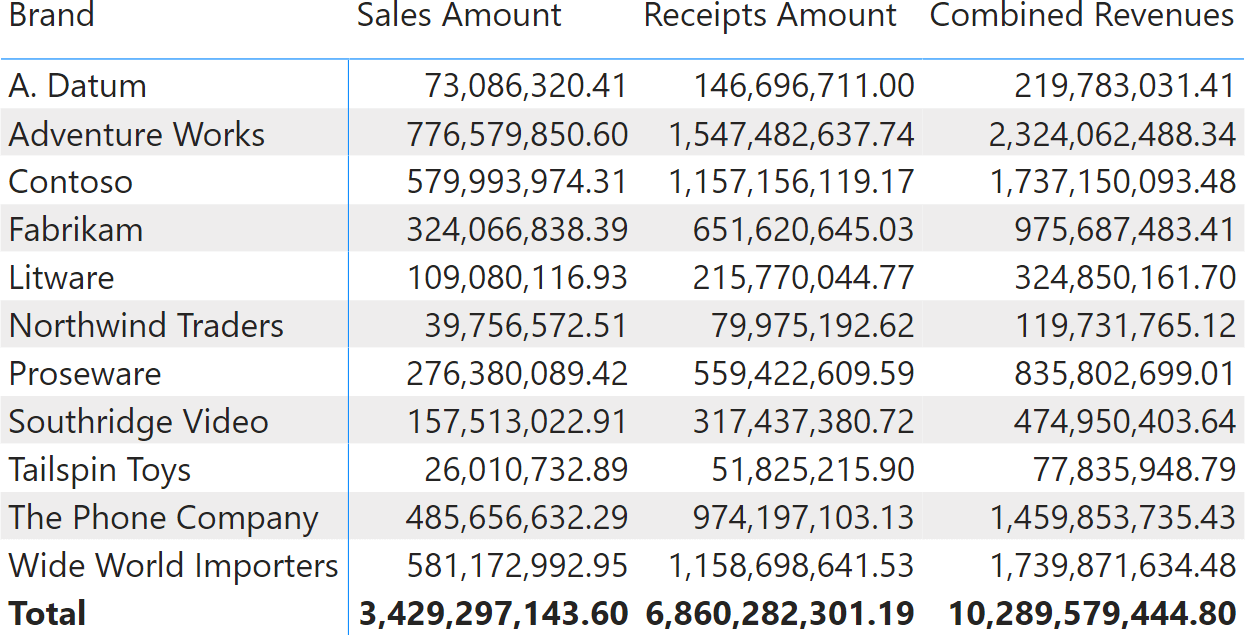Click sales amount 776,579,850.60
This screenshot has width=1245, height=635.
coord(517,134)
